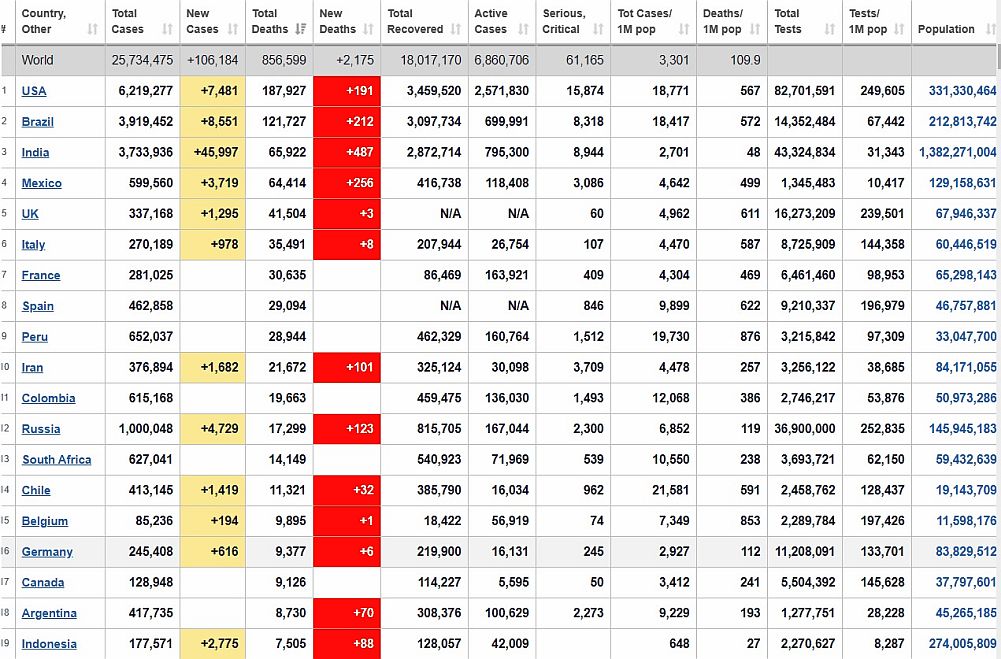The width and height of the screenshot is (1001, 659).
Task: Click the Total Tests column header label
Action: pyautogui.click(x=788, y=21)
